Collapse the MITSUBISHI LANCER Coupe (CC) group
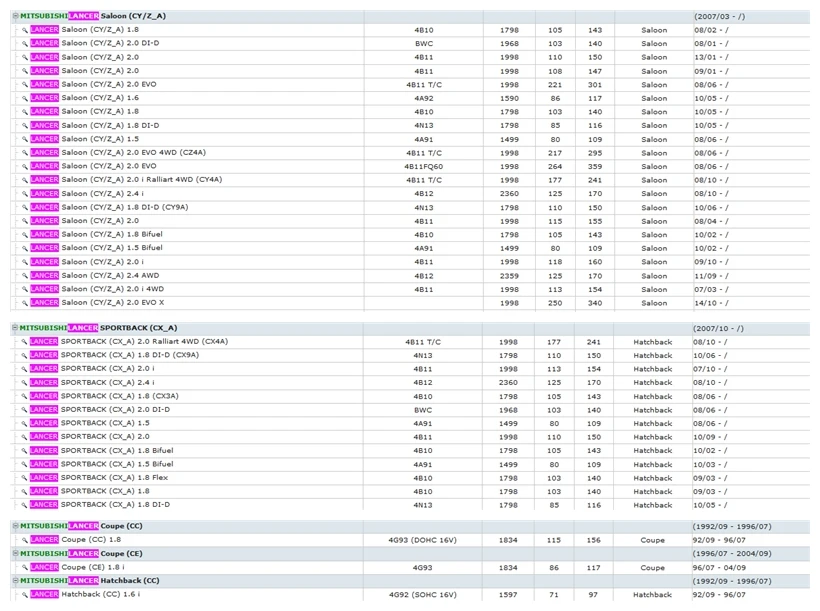 pyautogui.click(x=16, y=526)
